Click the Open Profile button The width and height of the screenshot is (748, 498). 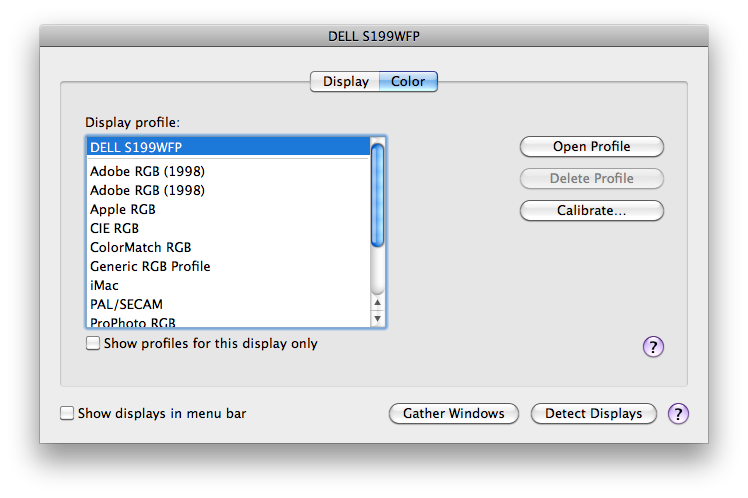[x=592, y=146]
